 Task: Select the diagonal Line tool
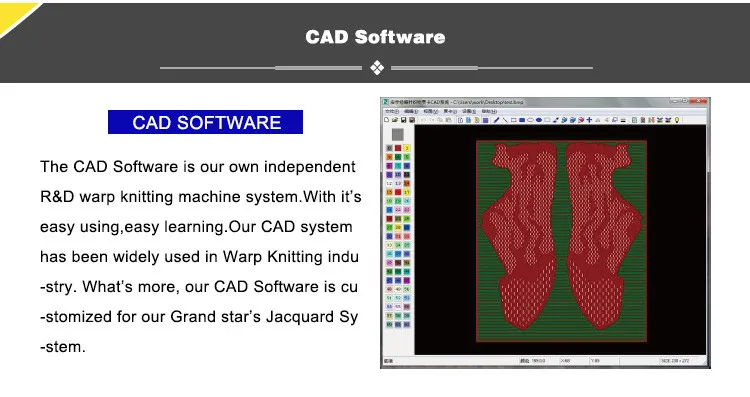click(x=505, y=120)
